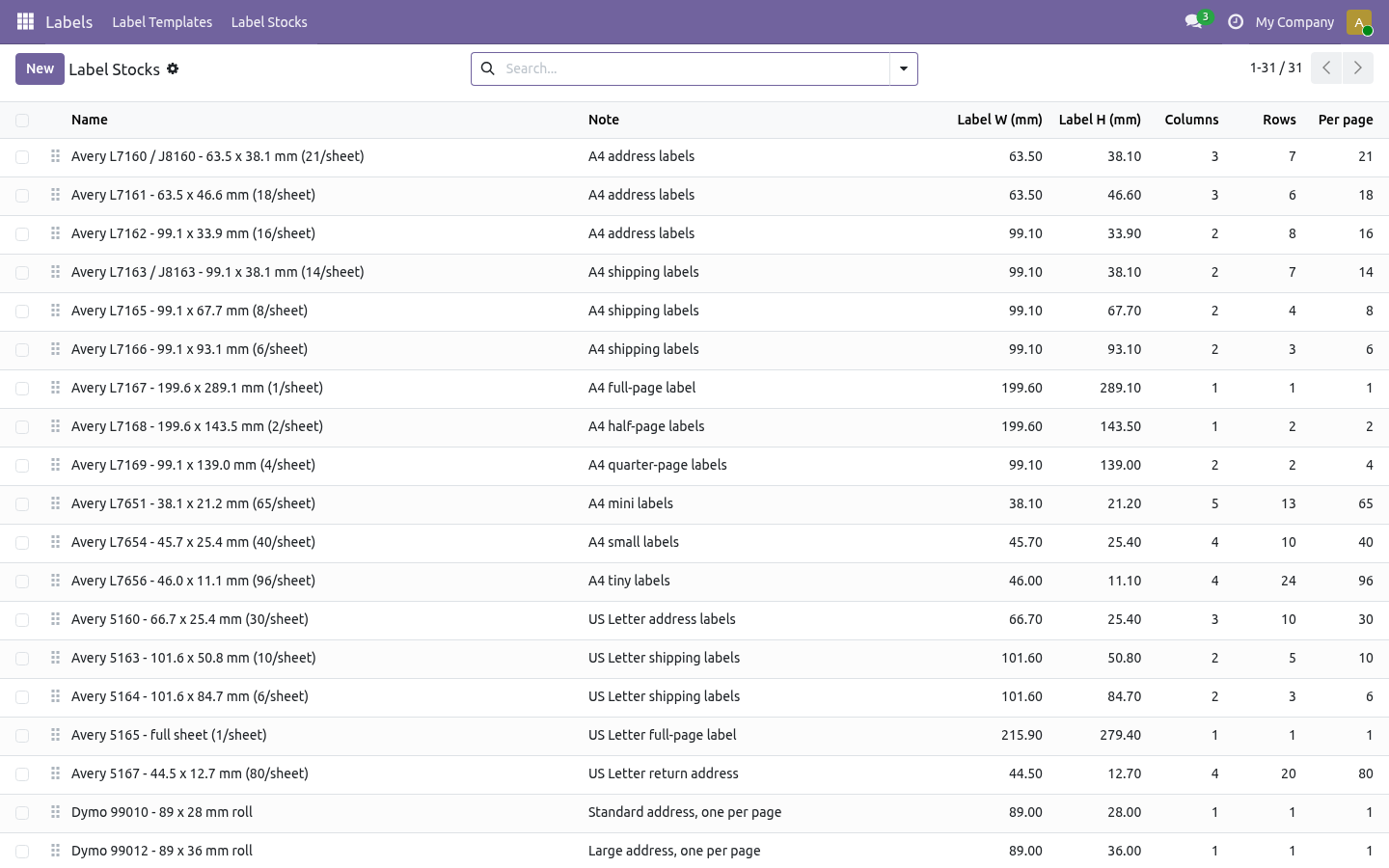
Task: Open the apps grid menu icon
Action: 26,21
